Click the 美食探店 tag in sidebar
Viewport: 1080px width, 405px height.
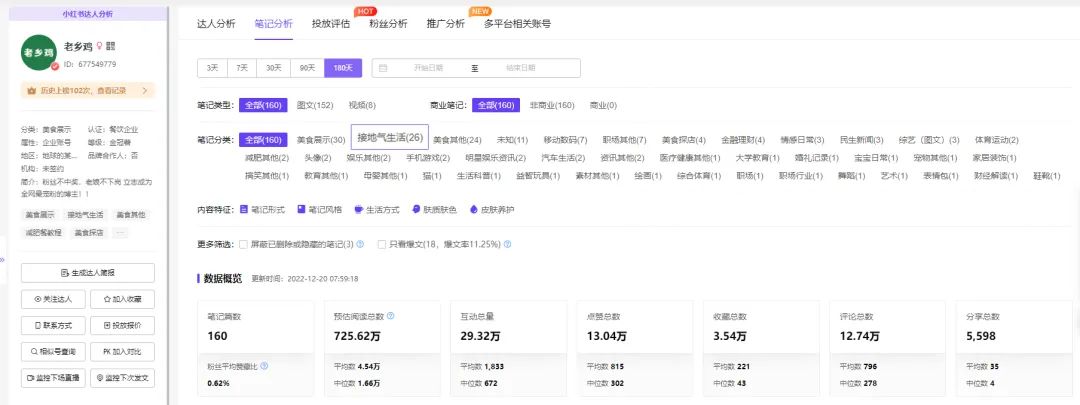(89, 233)
